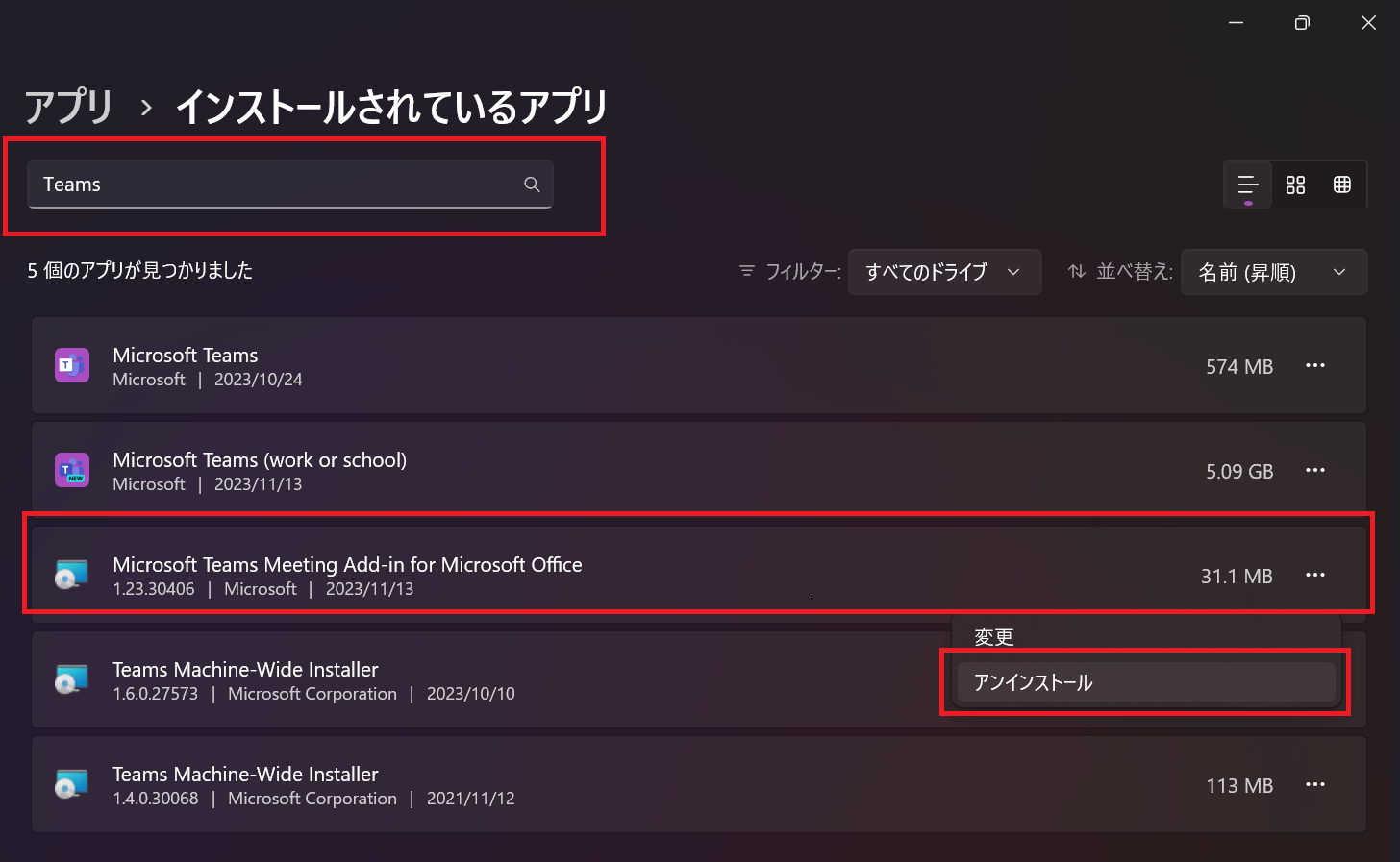Click the 574 MB size value
This screenshot has width=1400, height=862.
pos(1239,367)
